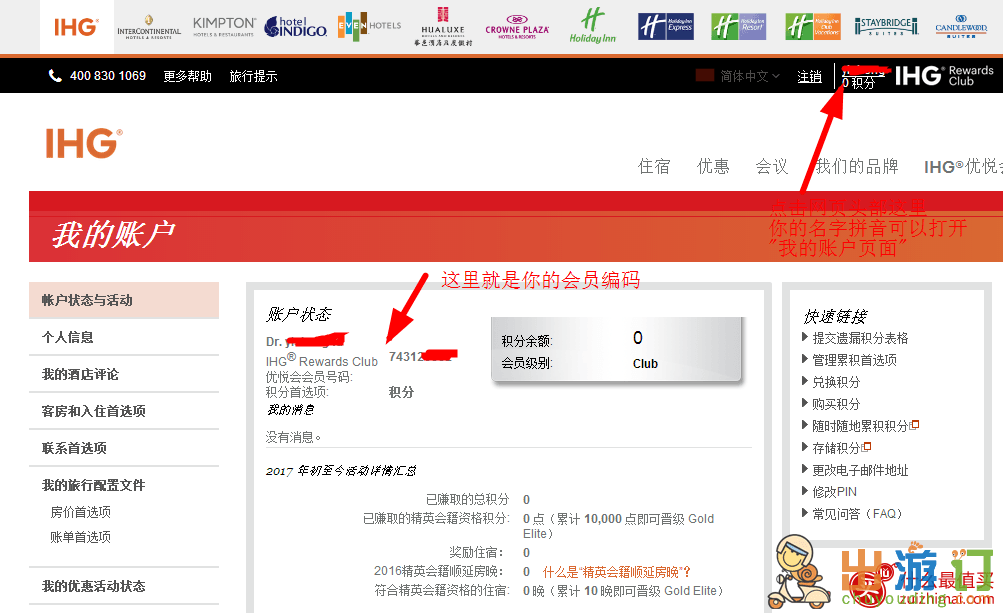Open the 常见问答（FAQ）quick link
The height and width of the screenshot is (613, 1003).
coord(857,514)
